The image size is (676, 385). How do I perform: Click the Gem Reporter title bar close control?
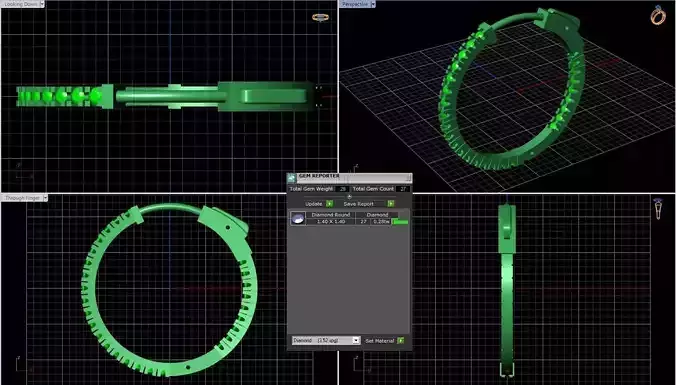(x=408, y=178)
